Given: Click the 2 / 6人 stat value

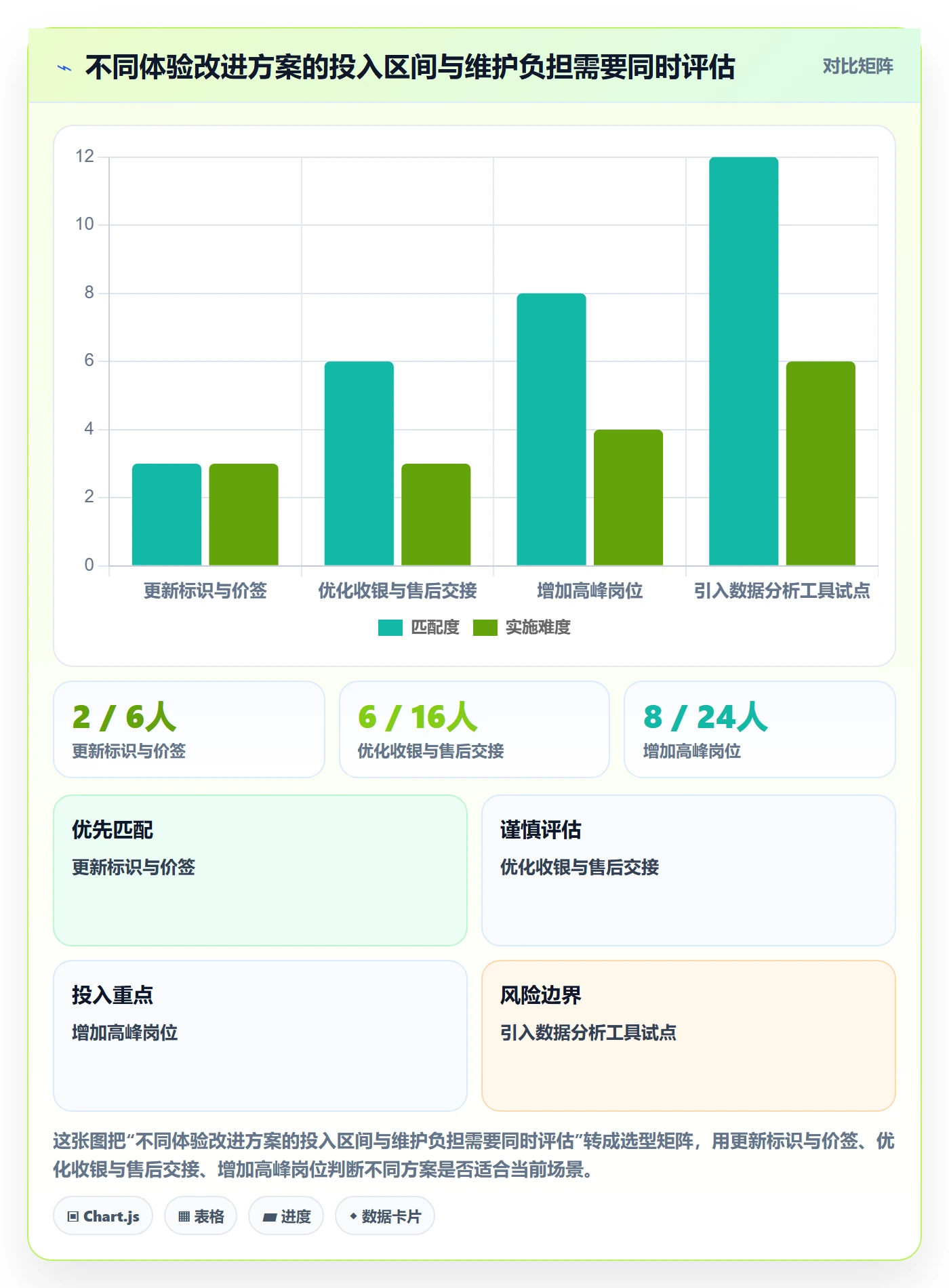Looking at the screenshot, I should (x=124, y=717).
